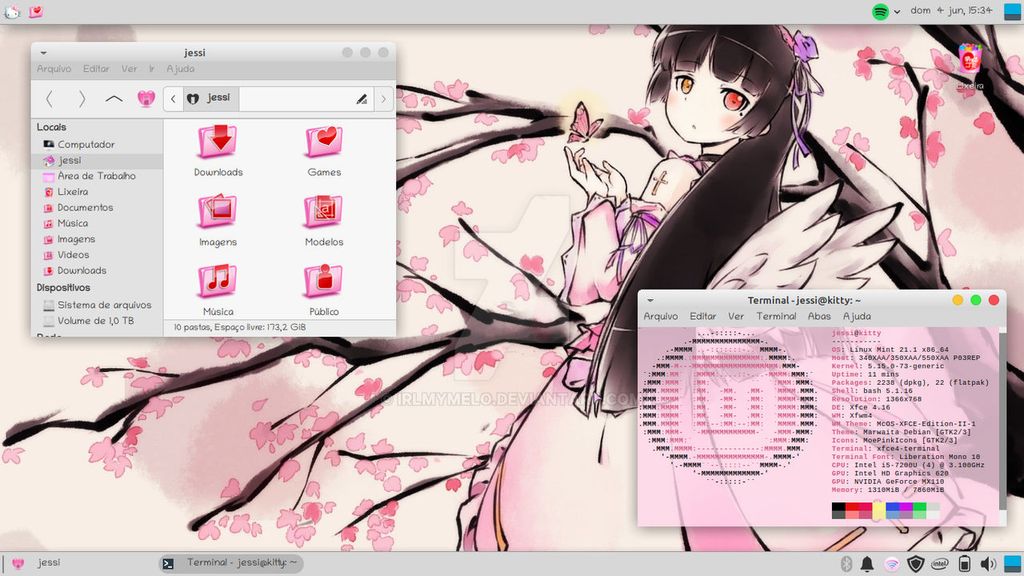Open the Hello Kitty applications menu icon
The image size is (1024, 576).
[x=13, y=12]
